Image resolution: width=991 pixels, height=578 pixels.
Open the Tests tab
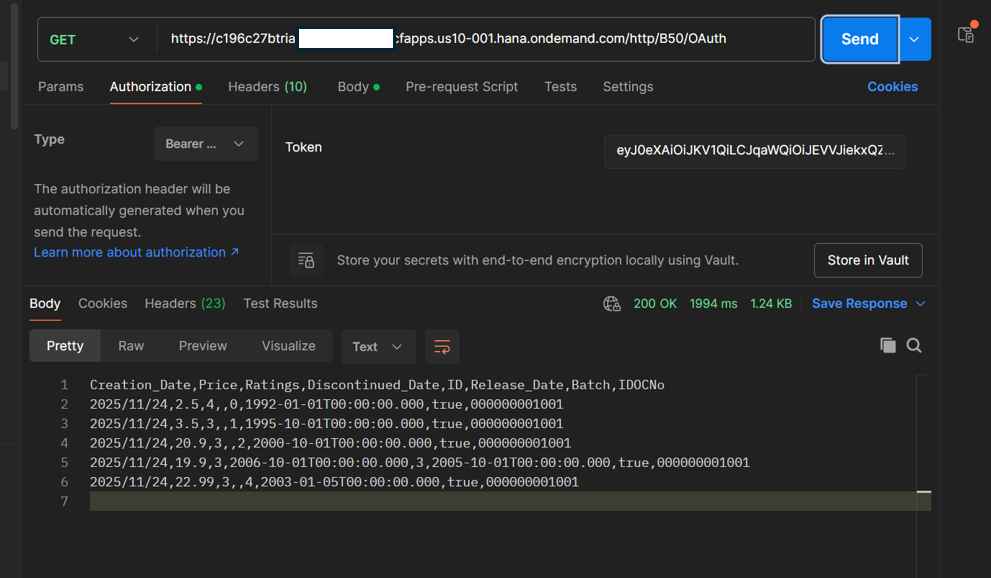tap(561, 87)
